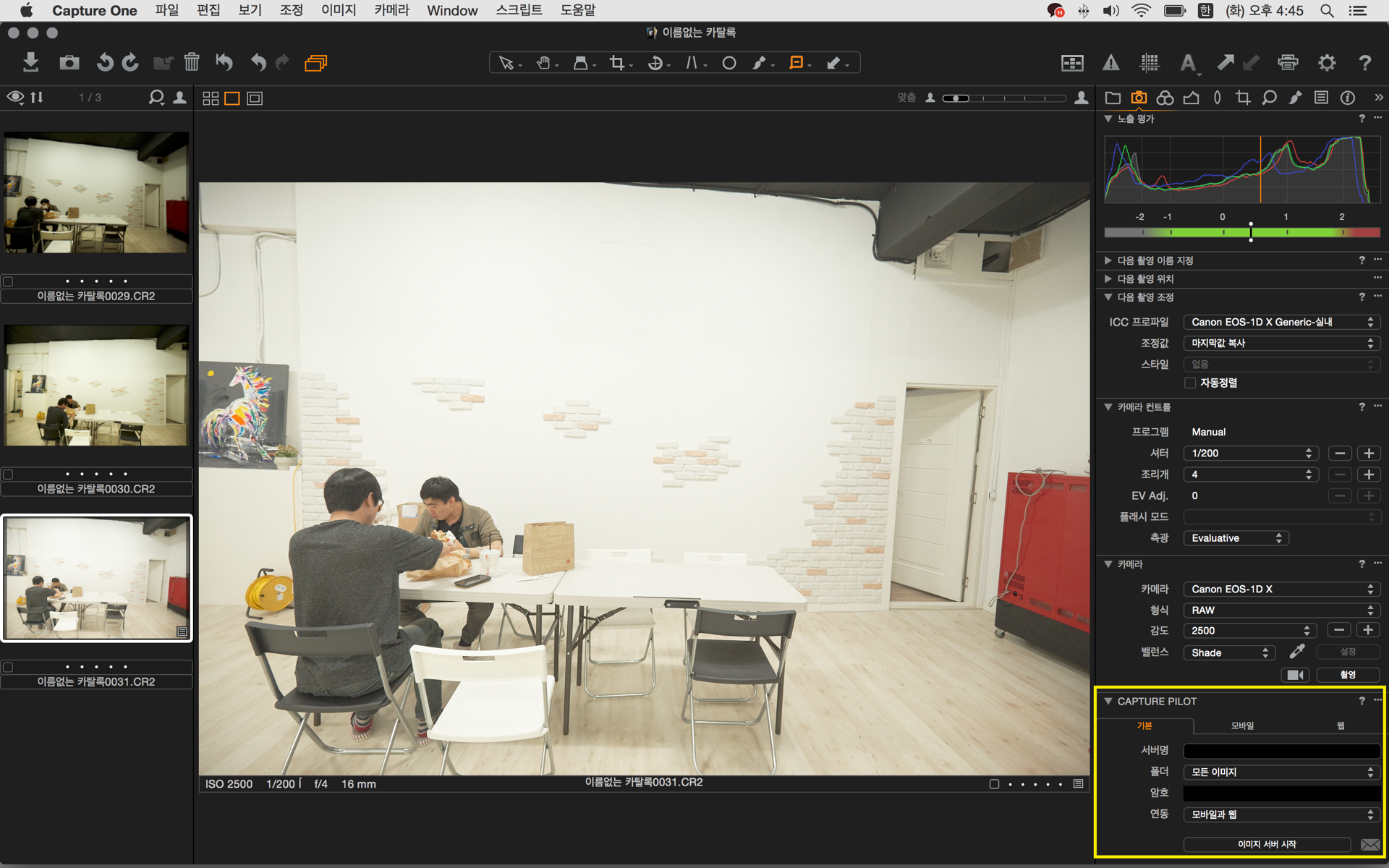
Task: Open the ICC 프로파일 dropdown
Action: point(1281,322)
